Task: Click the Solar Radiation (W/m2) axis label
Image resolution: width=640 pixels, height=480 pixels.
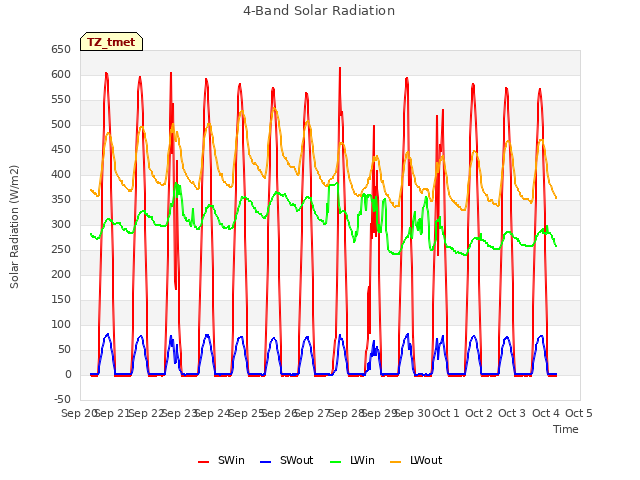Action: [14, 227]
